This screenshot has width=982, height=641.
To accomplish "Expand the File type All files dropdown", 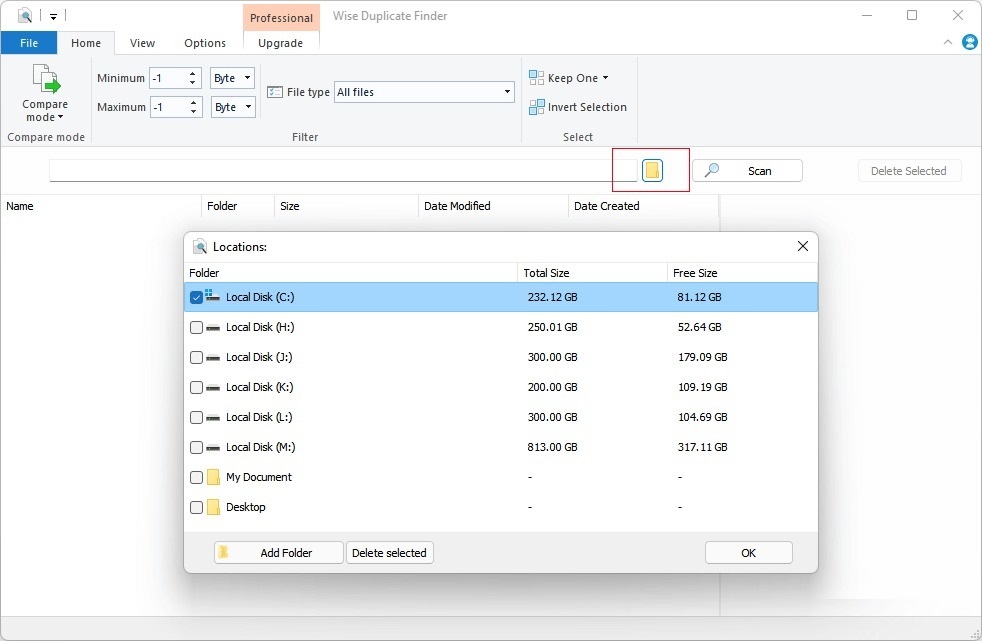I will click(424, 92).
